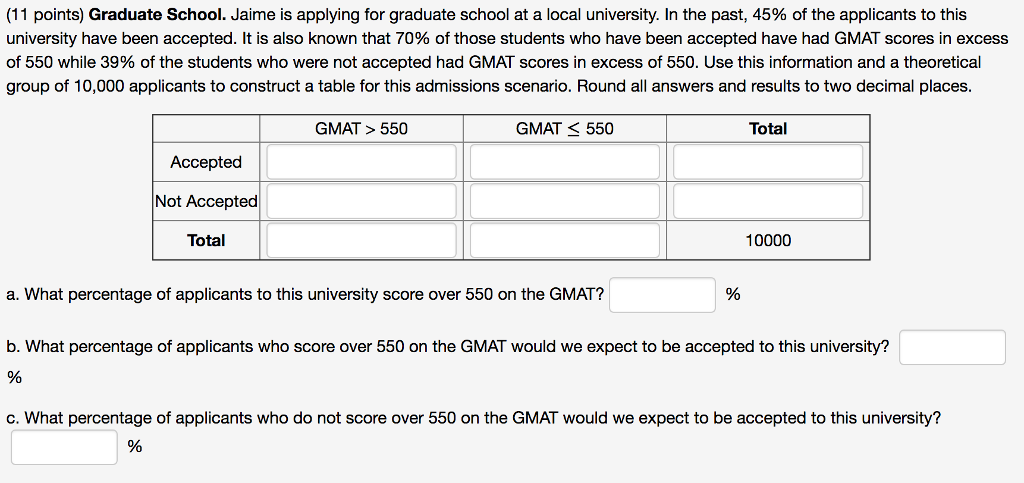Click the Accepted, GMAT > 550 input field

[x=361, y=162]
